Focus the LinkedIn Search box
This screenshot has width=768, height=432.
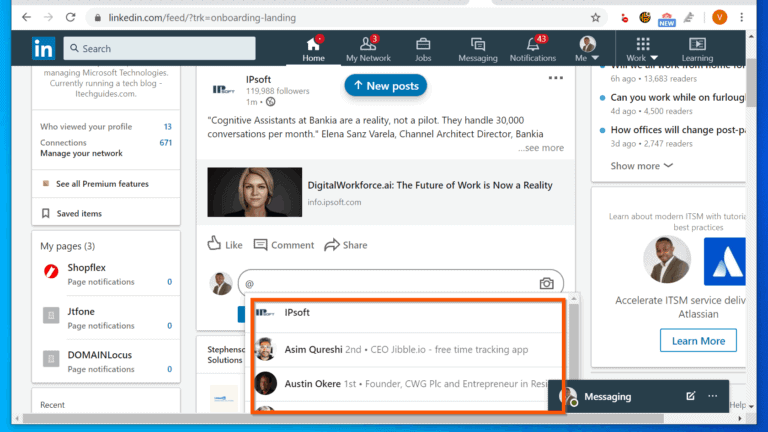pyautogui.click(x=159, y=48)
